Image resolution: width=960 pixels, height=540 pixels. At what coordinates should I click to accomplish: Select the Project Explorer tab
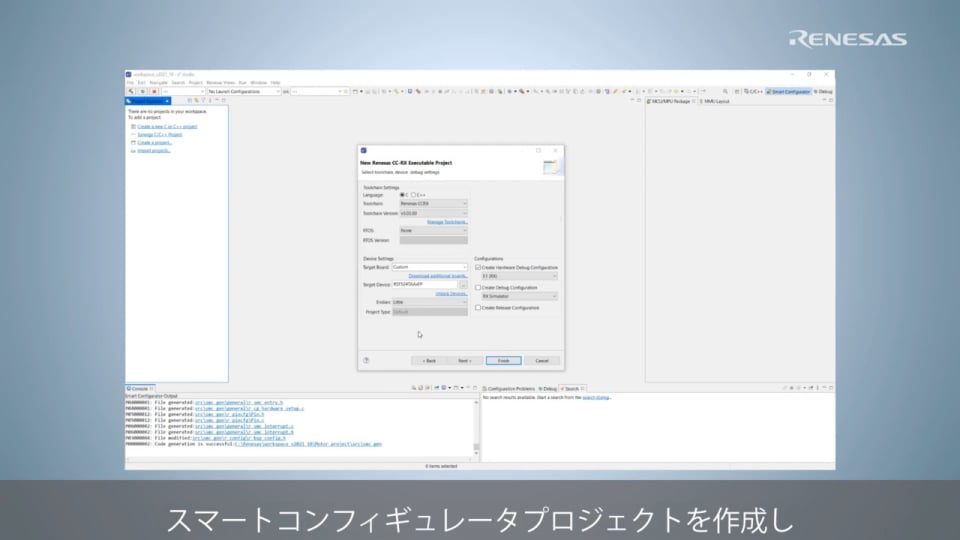point(148,100)
